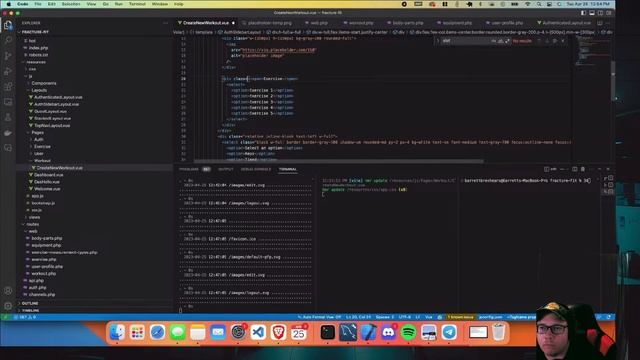Click the editor horizontal scrollbar
This screenshot has width=640, height=360.
pyautogui.click(x=339, y=161)
